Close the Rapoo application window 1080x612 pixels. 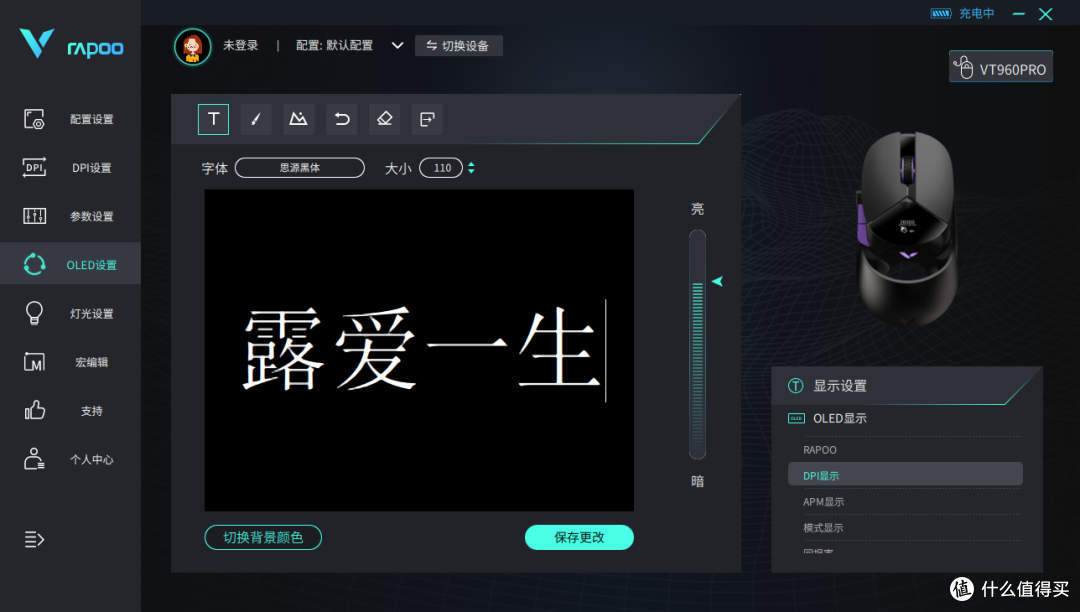pyautogui.click(x=1046, y=14)
